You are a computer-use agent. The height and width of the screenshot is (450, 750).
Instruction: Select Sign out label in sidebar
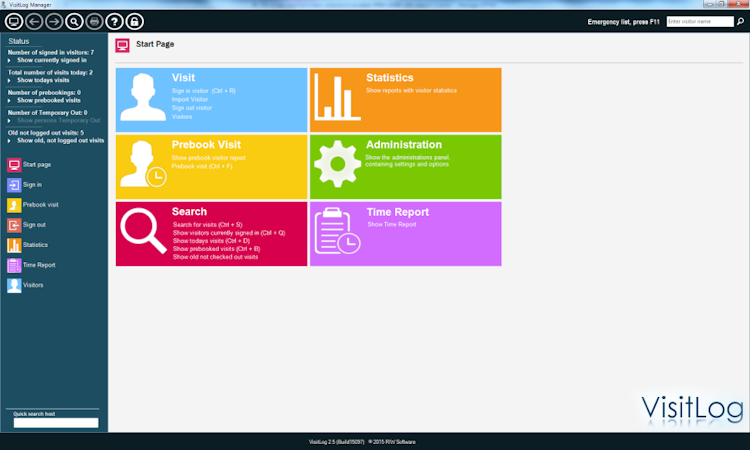pyautogui.click(x=34, y=225)
